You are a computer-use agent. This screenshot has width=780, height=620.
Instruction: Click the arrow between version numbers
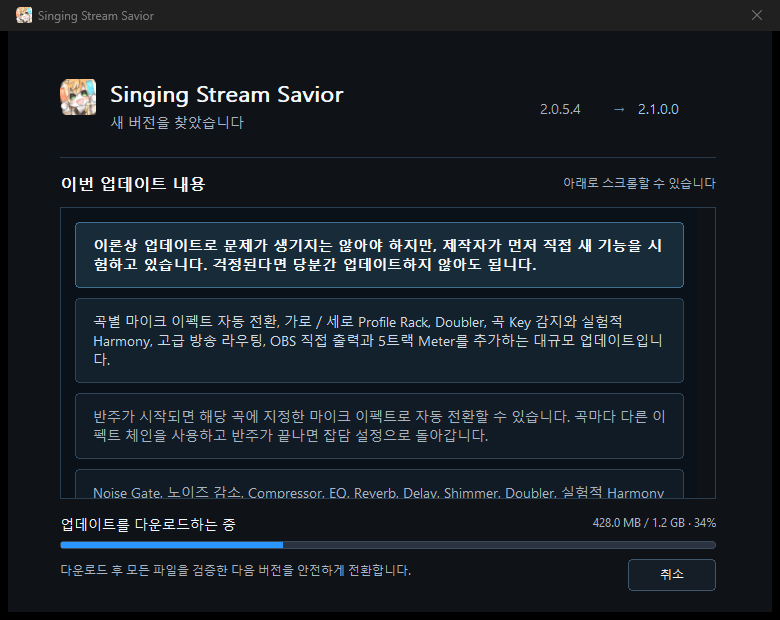click(x=619, y=109)
